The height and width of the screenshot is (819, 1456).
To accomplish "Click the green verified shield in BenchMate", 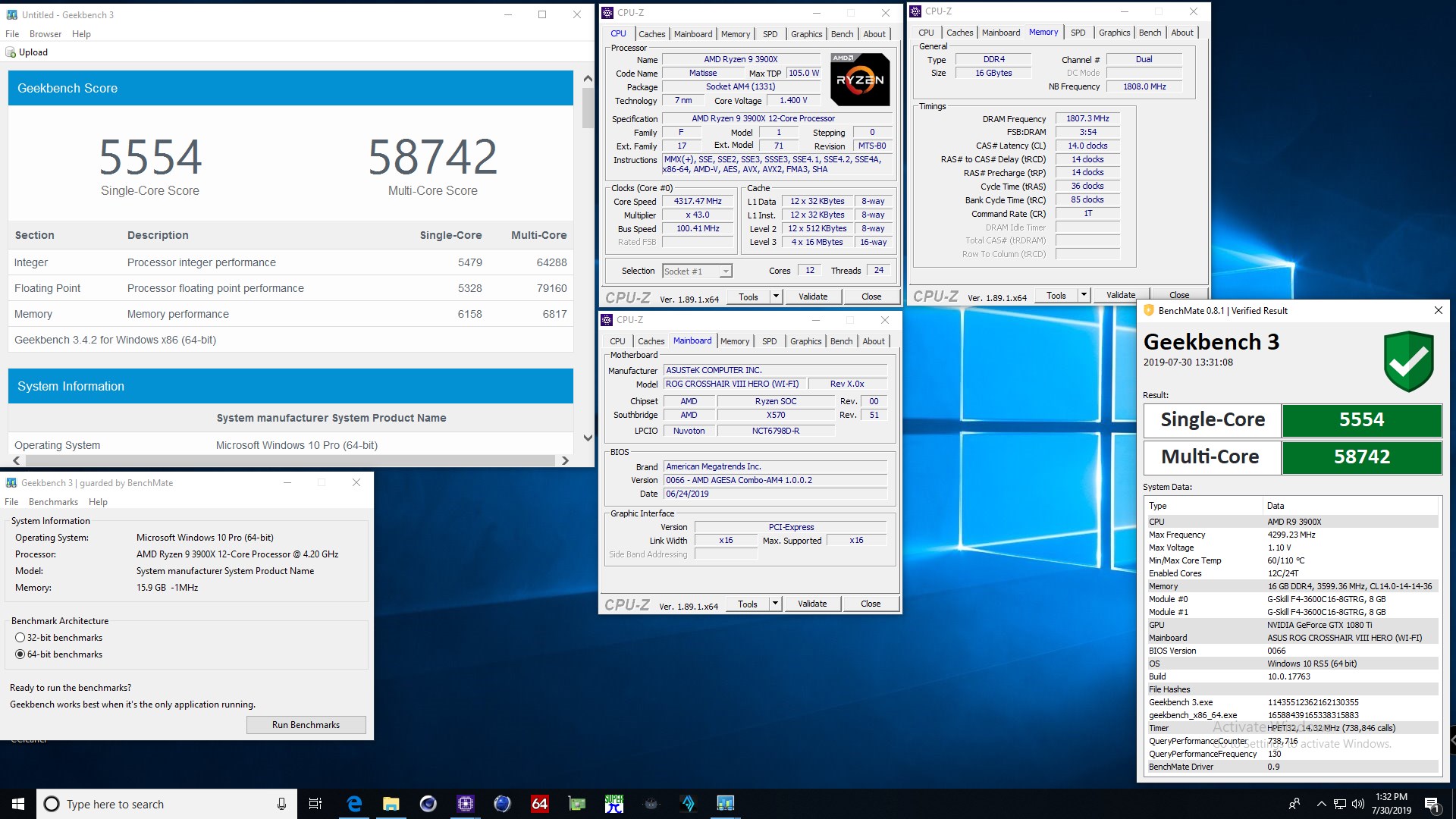I will pos(1408,361).
